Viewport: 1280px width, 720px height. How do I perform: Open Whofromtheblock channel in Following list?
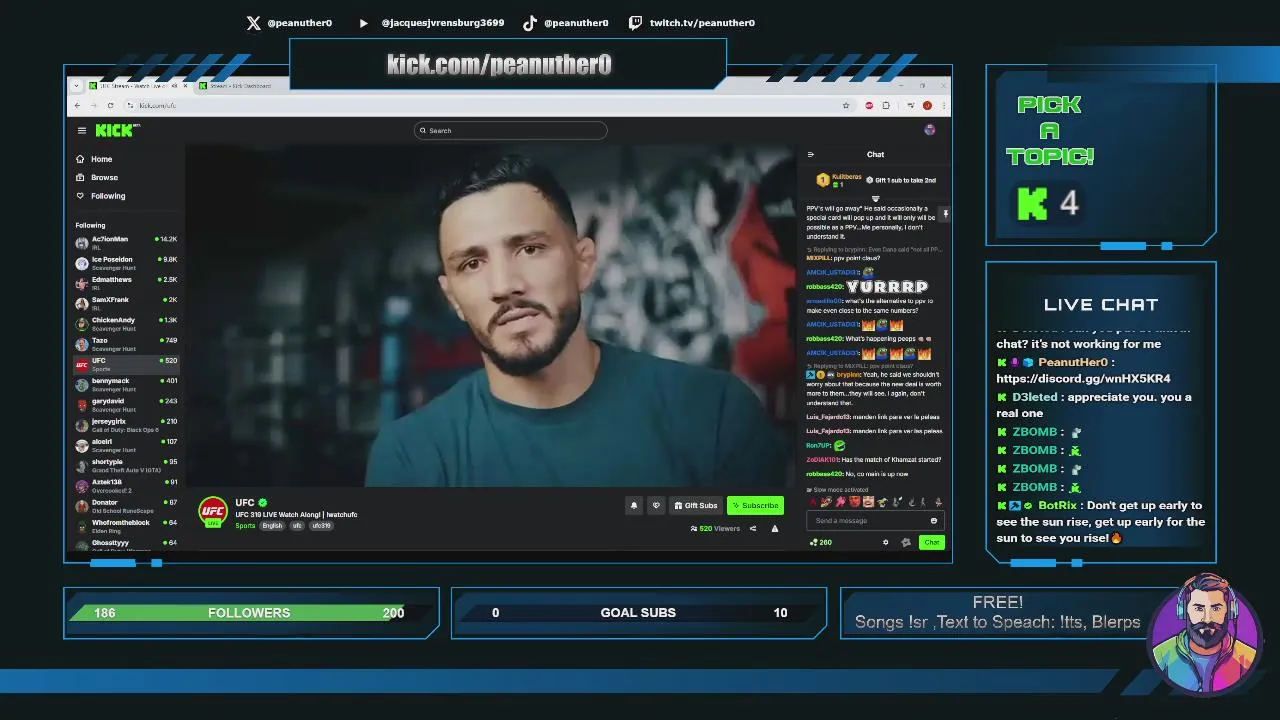(126, 526)
